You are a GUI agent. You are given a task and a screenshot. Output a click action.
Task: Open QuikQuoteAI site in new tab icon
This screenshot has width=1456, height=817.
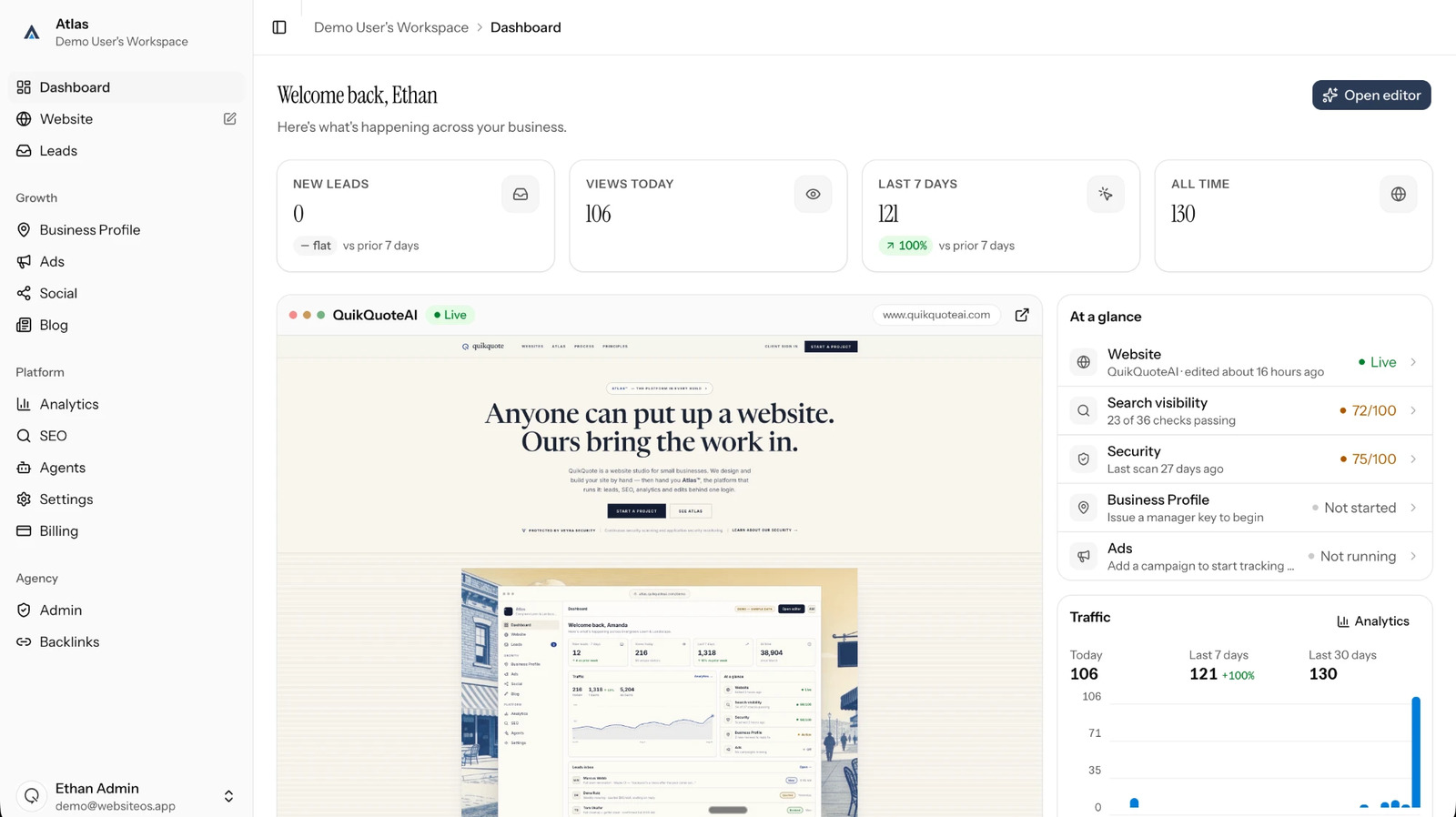(1022, 315)
